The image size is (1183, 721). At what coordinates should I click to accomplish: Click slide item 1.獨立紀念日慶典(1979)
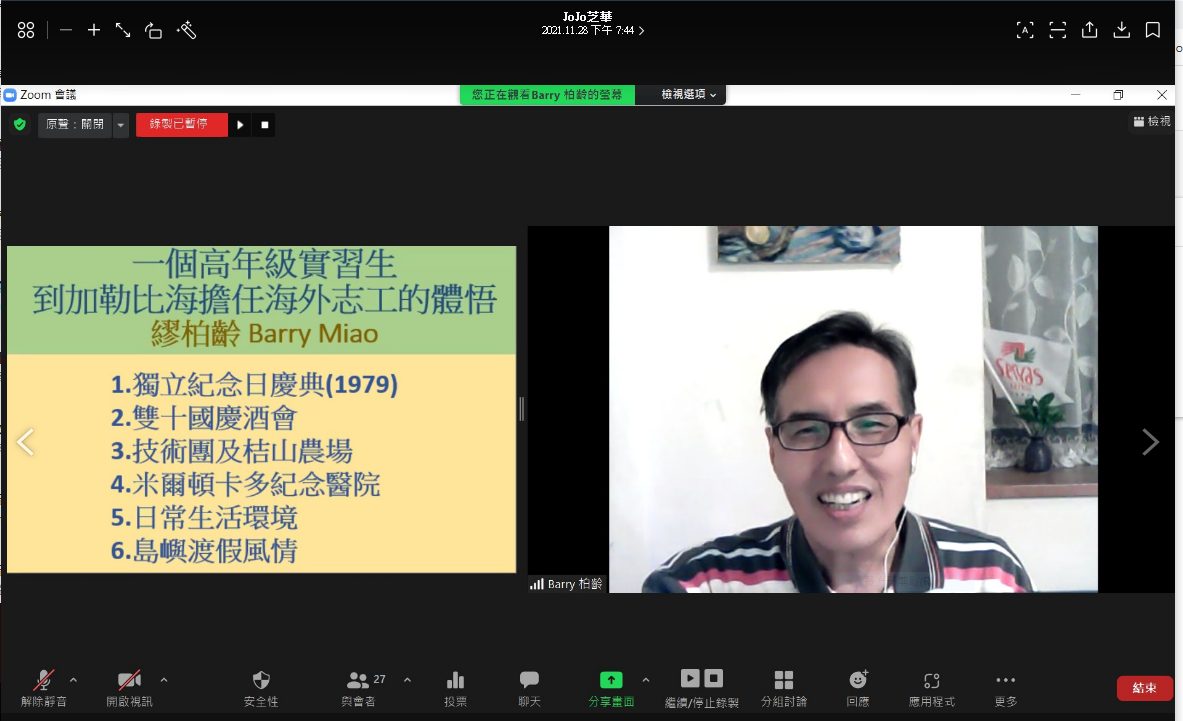tap(254, 385)
